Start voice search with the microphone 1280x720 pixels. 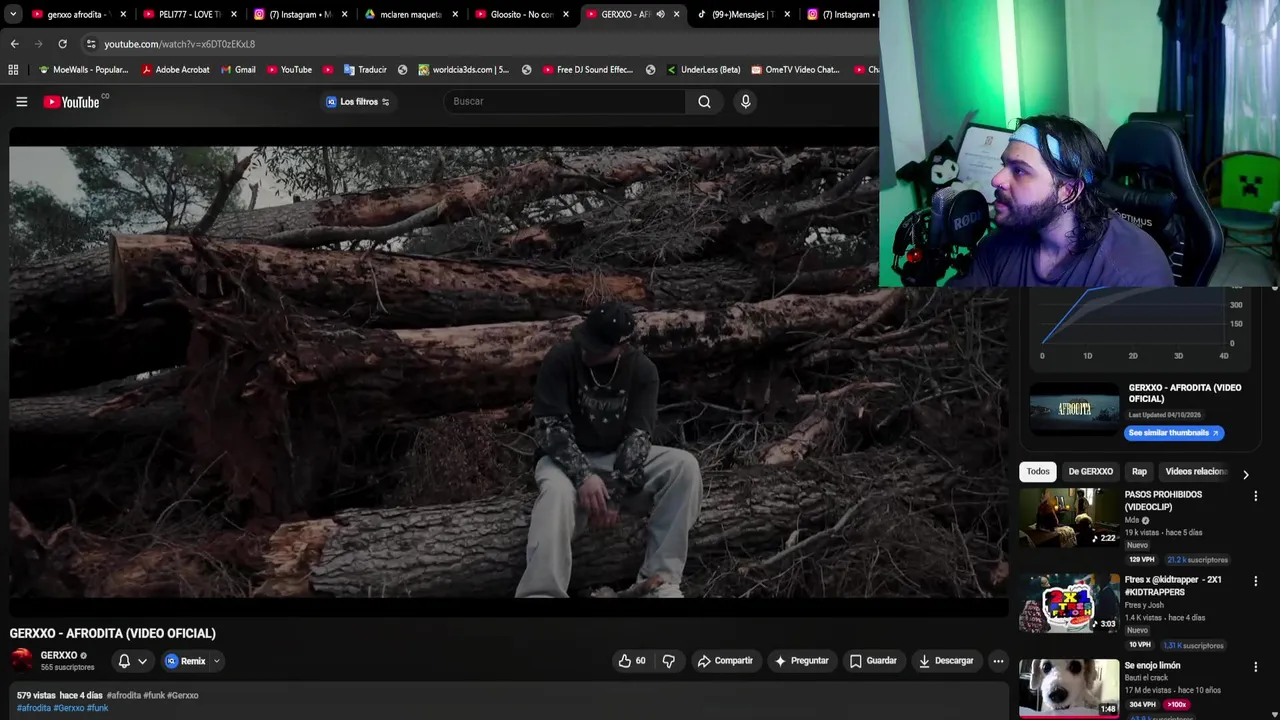click(745, 101)
